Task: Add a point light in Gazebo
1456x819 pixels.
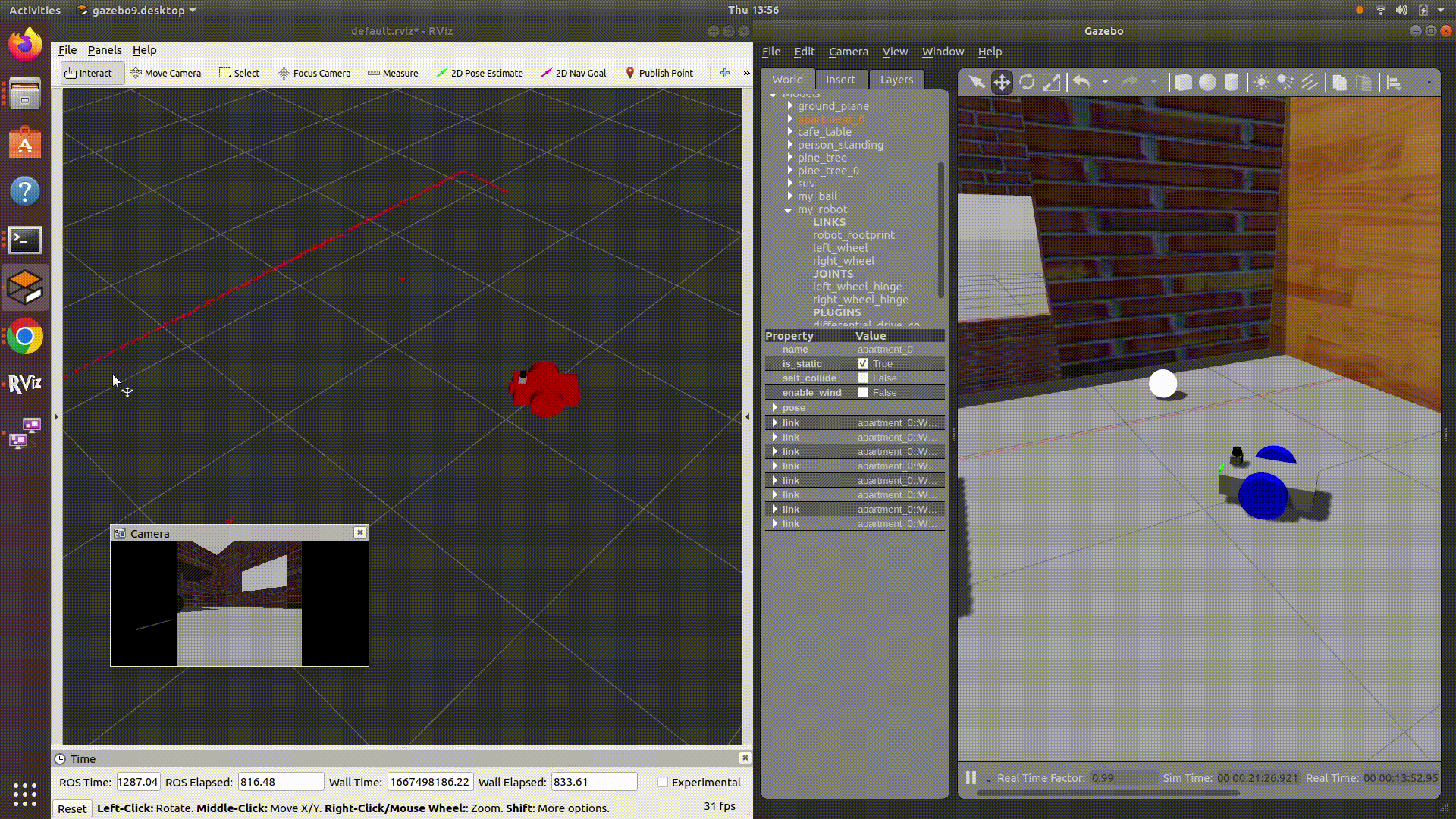Action: click(1261, 82)
